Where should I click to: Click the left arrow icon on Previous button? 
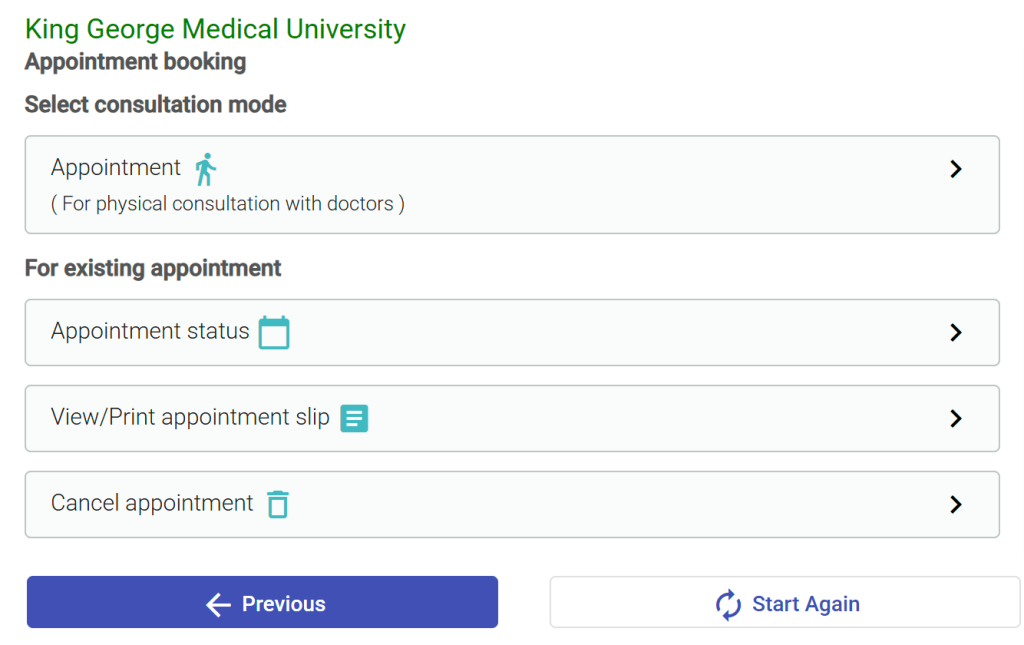tap(218, 604)
